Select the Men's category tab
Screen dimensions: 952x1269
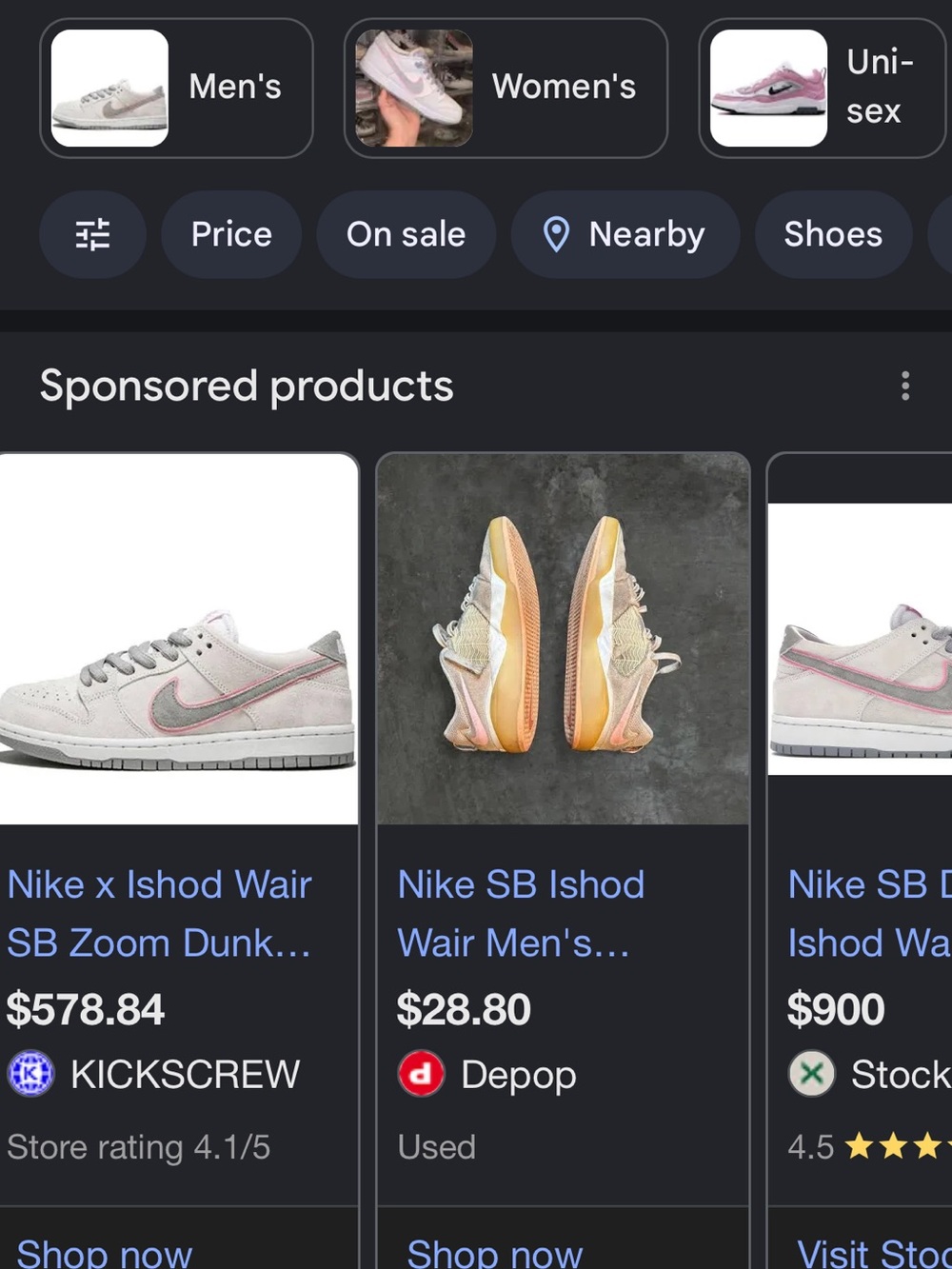tap(176, 88)
